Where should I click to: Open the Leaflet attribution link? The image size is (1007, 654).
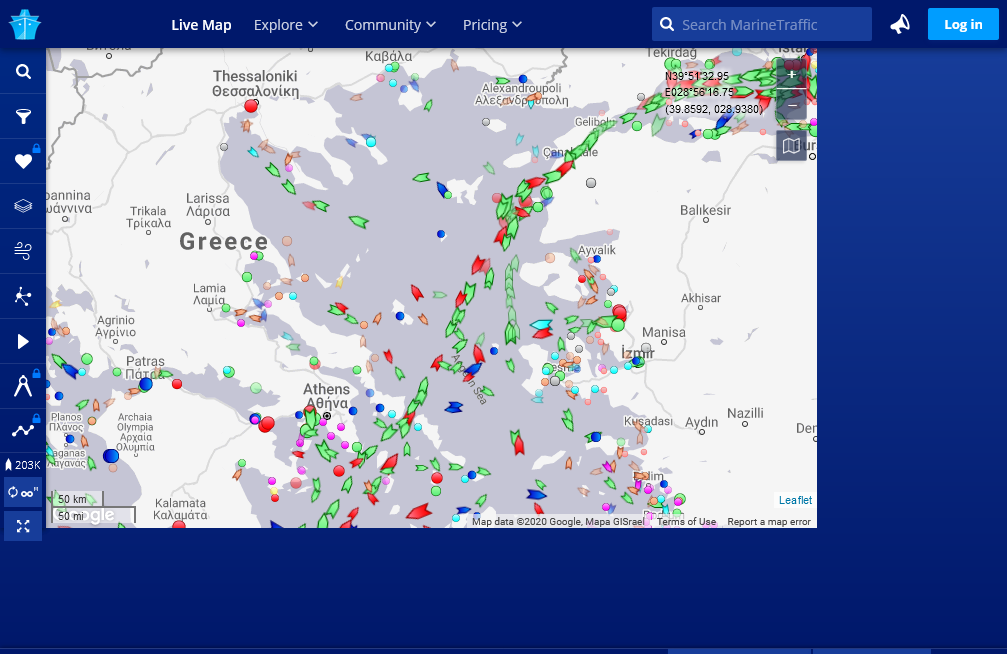pyautogui.click(x=795, y=500)
